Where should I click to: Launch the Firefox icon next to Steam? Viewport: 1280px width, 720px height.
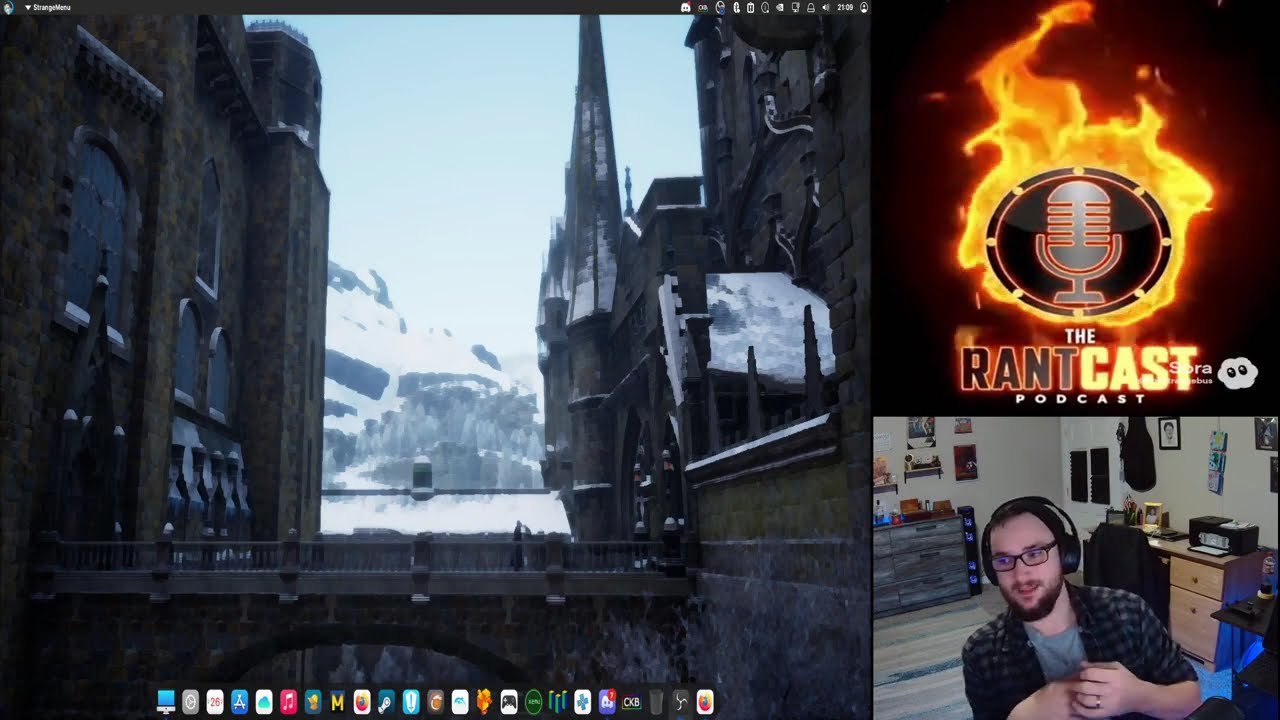[x=362, y=702]
